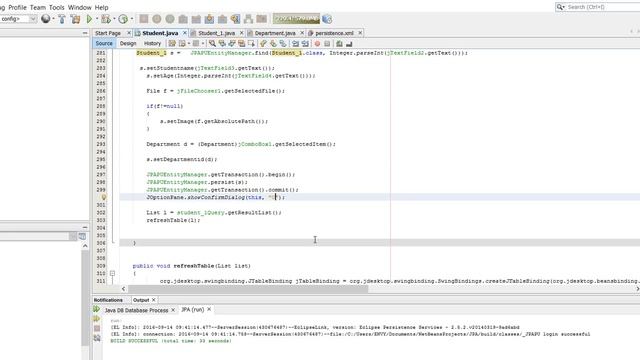Image resolution: width=640 pixels, height=360 pixels.
Task: Switch to the Start Page tab
Action: coord(108,33)
